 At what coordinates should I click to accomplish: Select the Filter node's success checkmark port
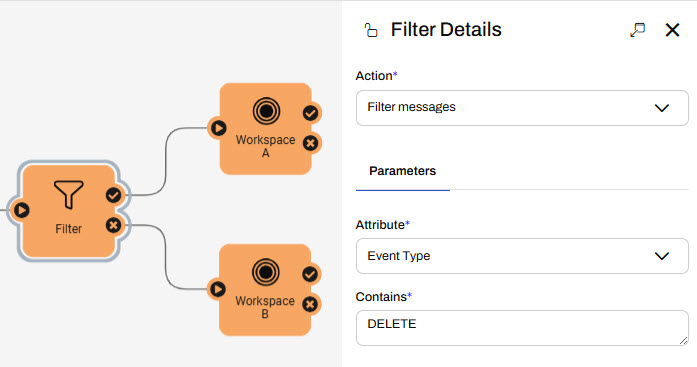pyautogui.click(x=114, y=195)
